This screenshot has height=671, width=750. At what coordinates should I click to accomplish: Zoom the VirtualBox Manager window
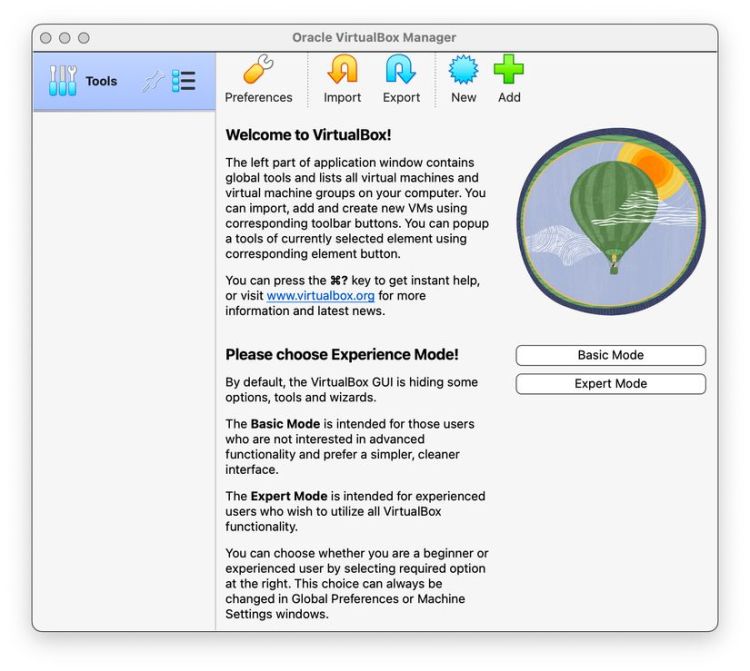click(x=84, y=38)
